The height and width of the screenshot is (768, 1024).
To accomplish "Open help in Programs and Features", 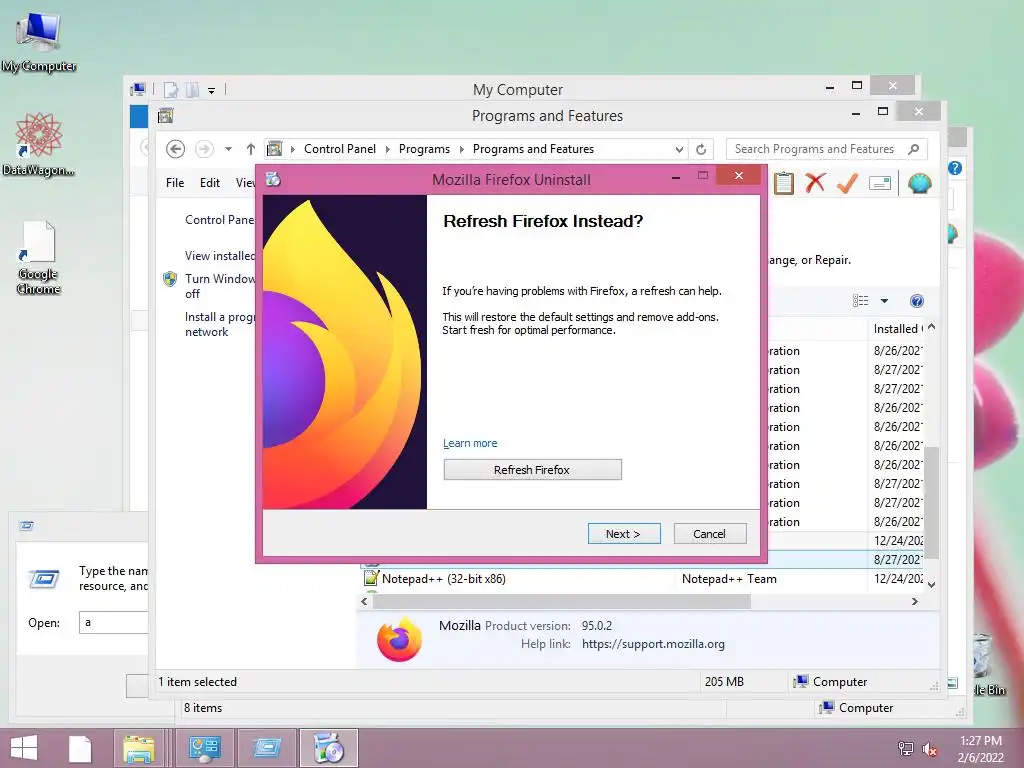I will [917, 300].
